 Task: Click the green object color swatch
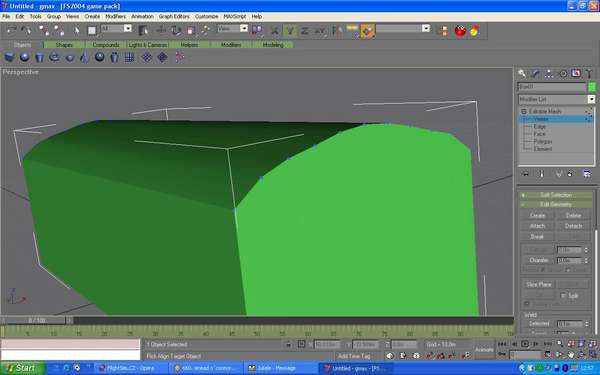pyautogui.click(x=592, y=87)
